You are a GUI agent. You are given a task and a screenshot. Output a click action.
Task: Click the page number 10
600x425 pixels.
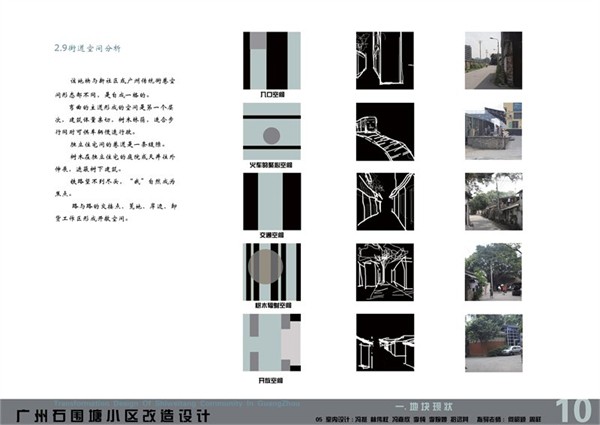click(572, 408)
